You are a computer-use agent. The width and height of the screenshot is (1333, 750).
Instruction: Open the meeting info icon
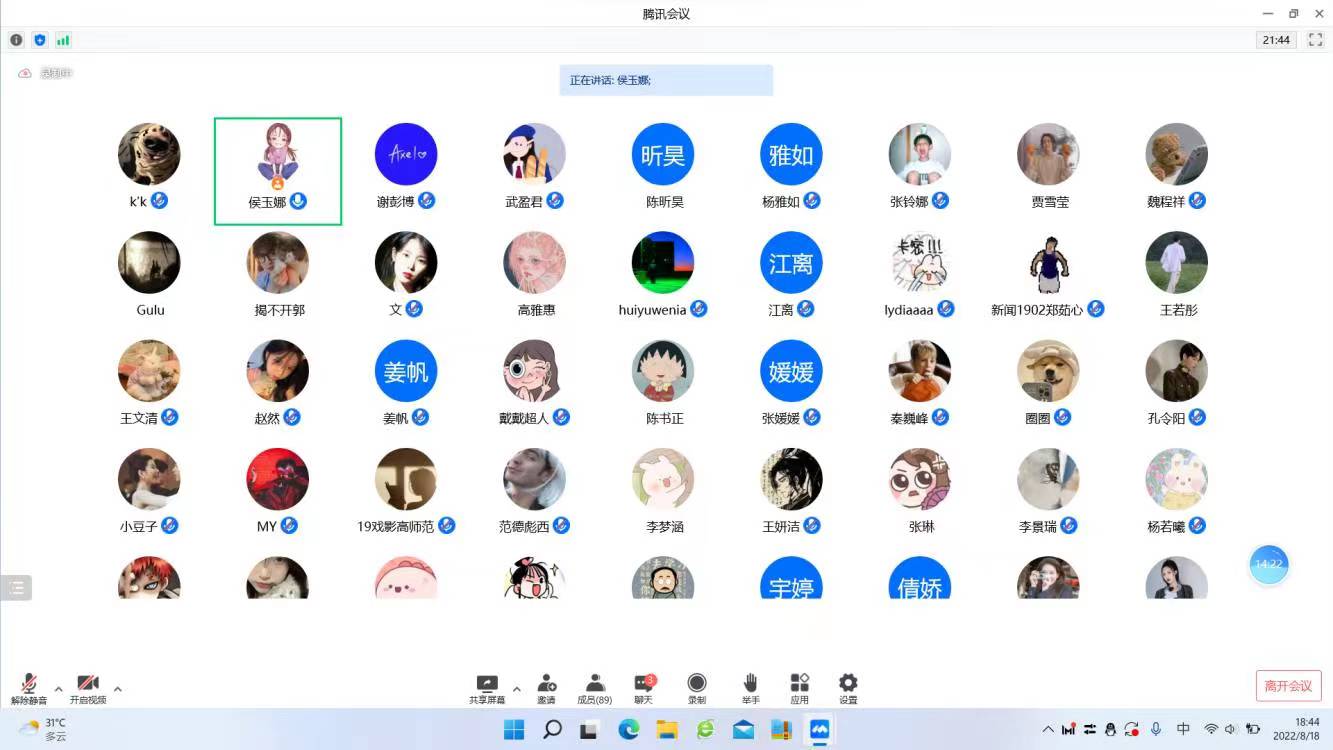click(16, 40)
